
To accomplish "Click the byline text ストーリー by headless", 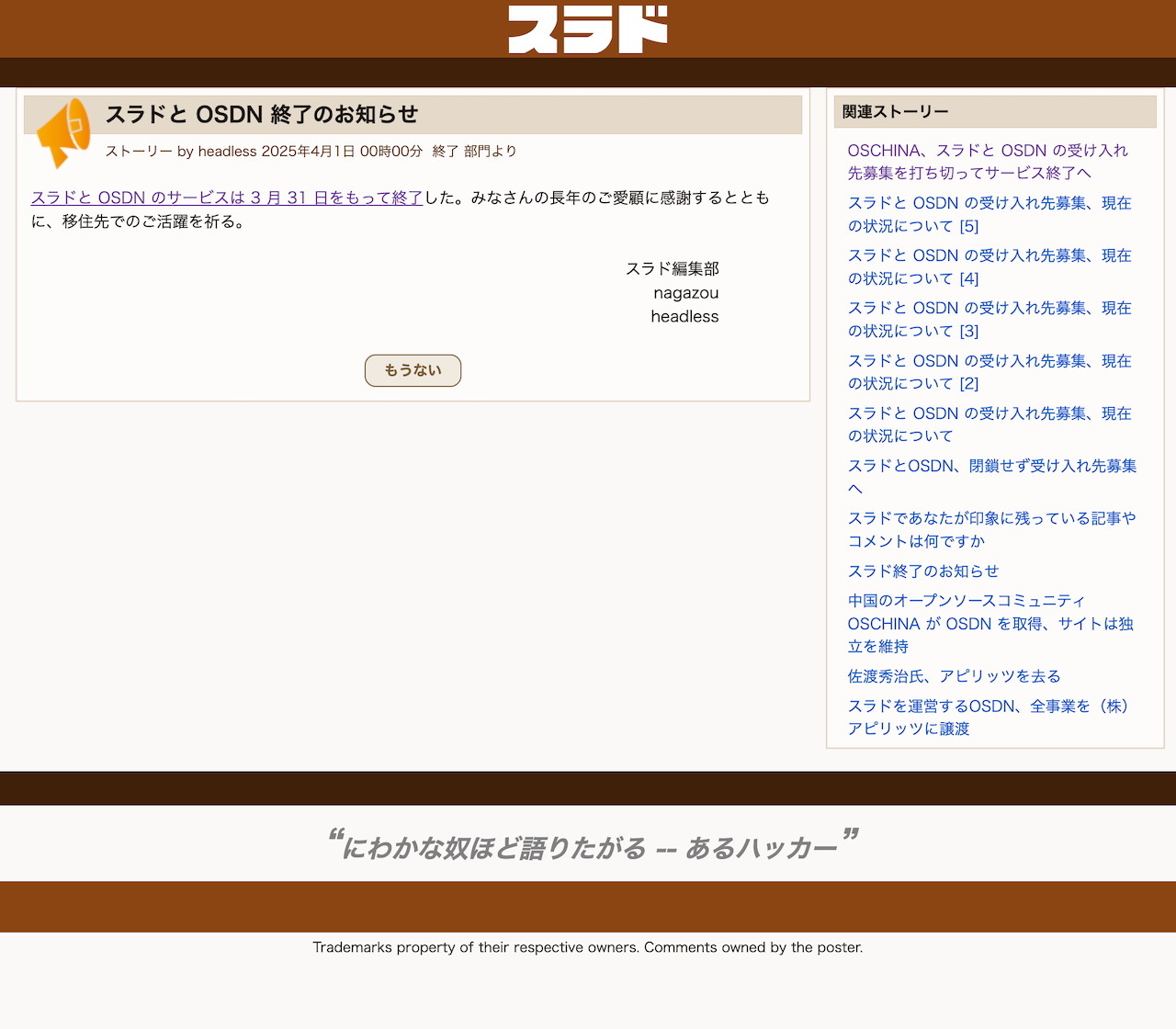I will click(x=181, y=151).
